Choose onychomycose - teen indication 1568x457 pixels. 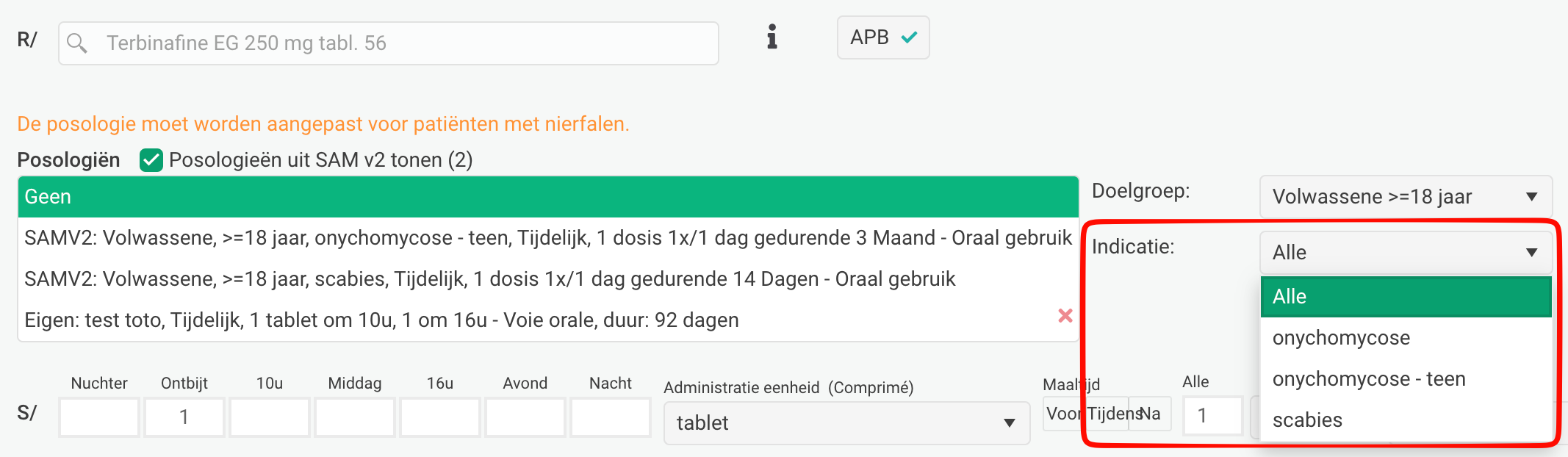coord(1369,379)
